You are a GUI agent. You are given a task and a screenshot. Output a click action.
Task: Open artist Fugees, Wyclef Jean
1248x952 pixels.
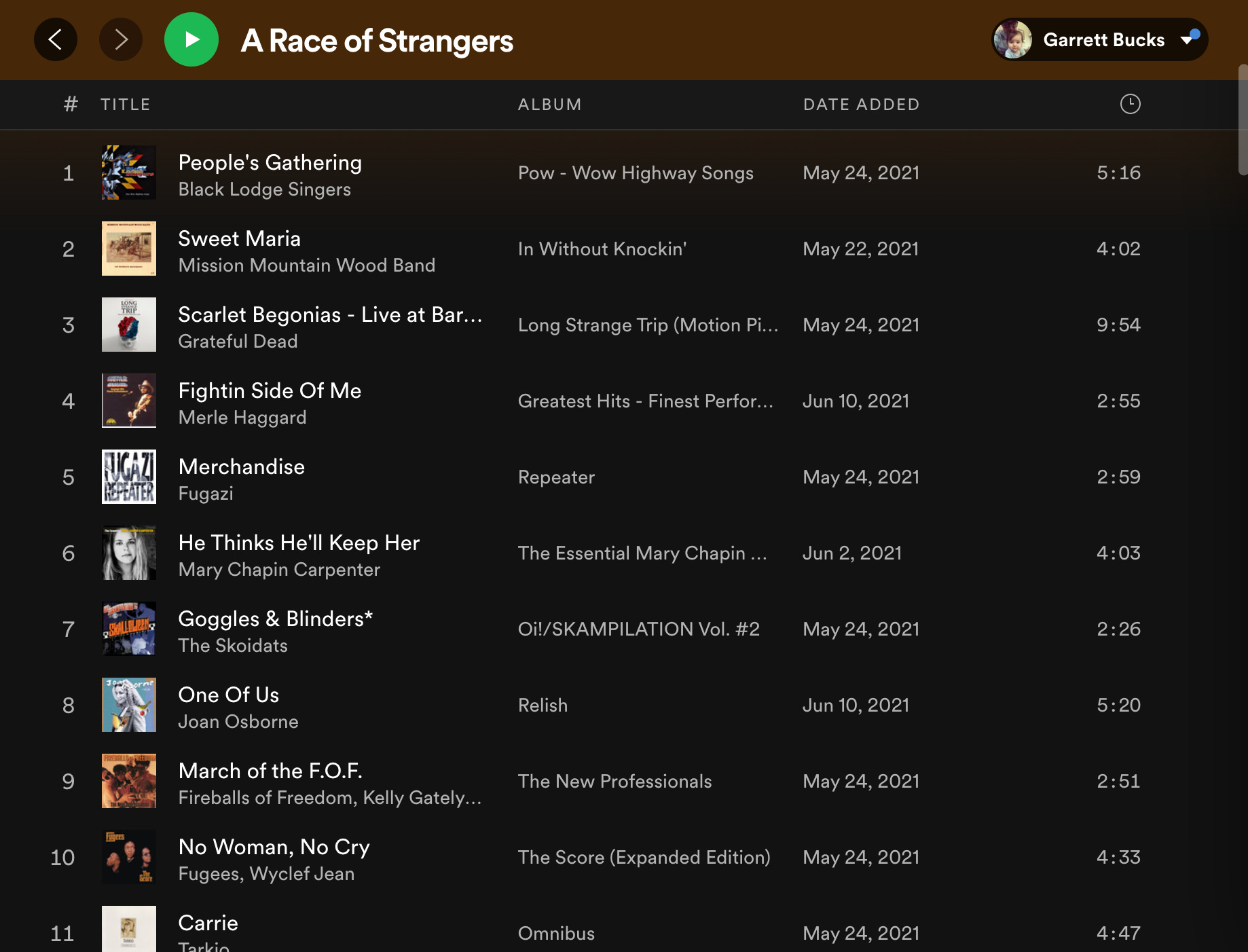265,874
